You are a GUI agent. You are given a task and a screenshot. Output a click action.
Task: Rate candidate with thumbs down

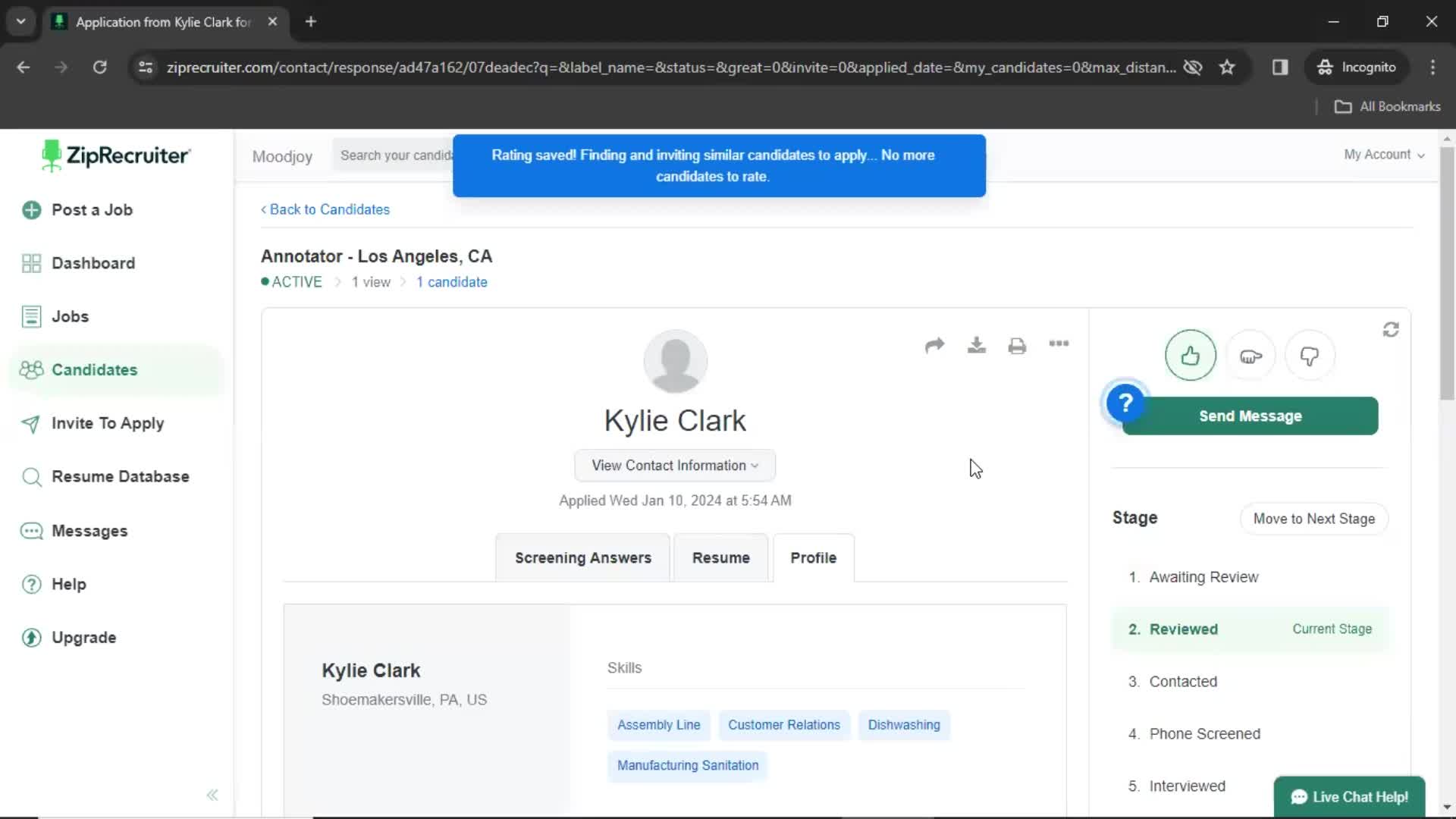pyautogui.click(x=1310, y=356)
